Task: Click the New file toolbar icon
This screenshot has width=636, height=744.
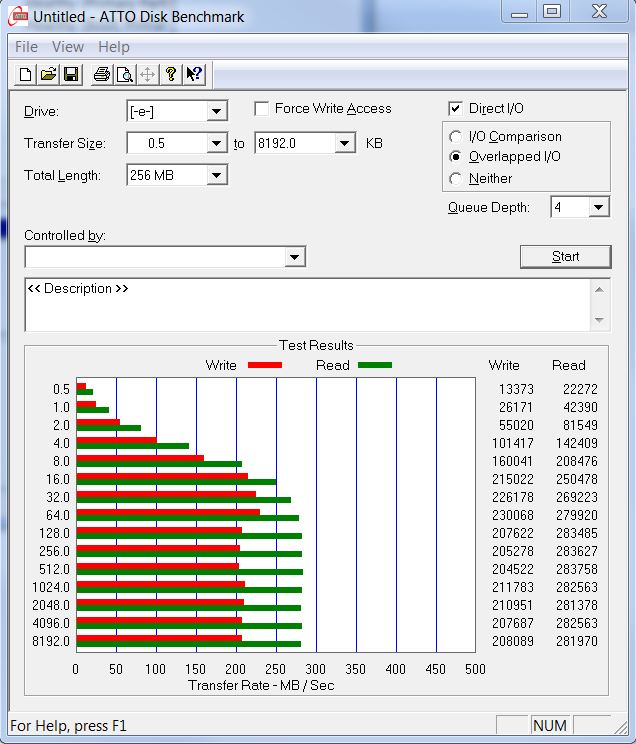Action: [25, 74]
